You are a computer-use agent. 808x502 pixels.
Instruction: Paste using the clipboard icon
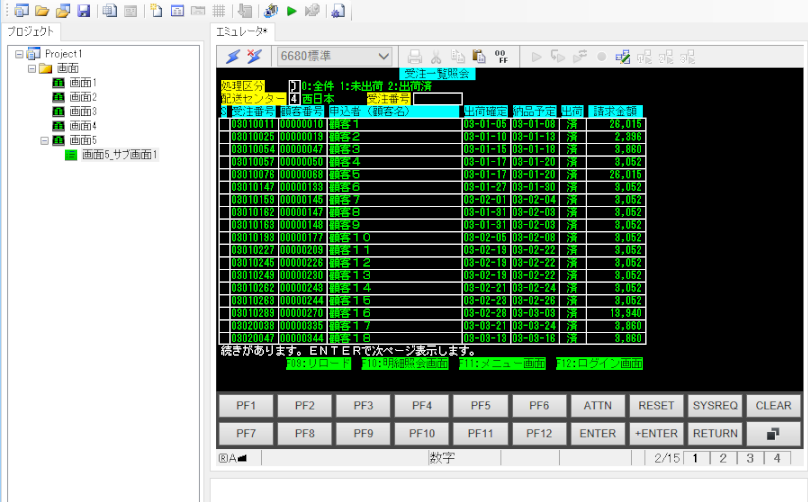[479, 56]
